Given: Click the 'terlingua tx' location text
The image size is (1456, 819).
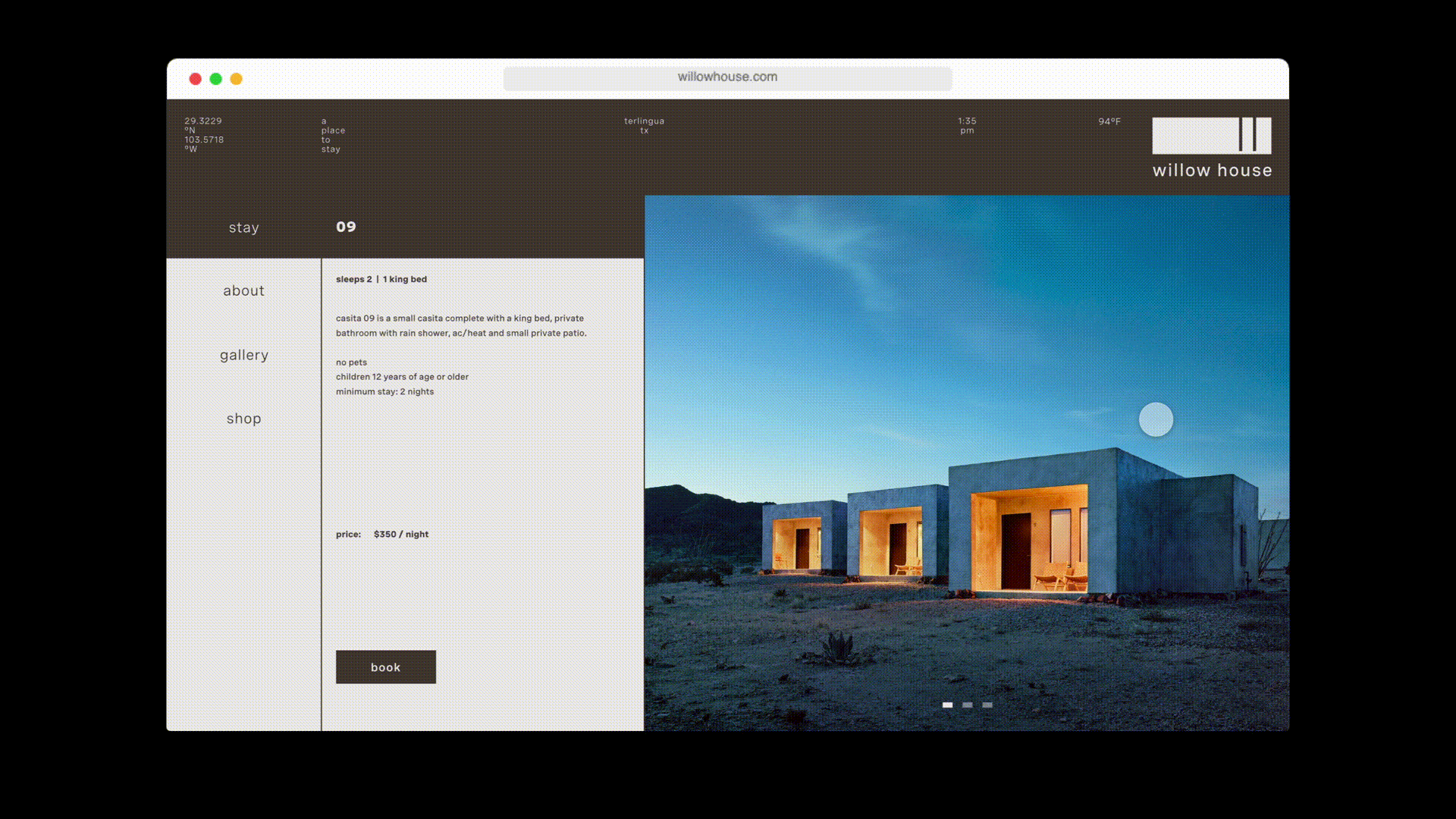Looking at the screenshot, I should coord(644,126).
